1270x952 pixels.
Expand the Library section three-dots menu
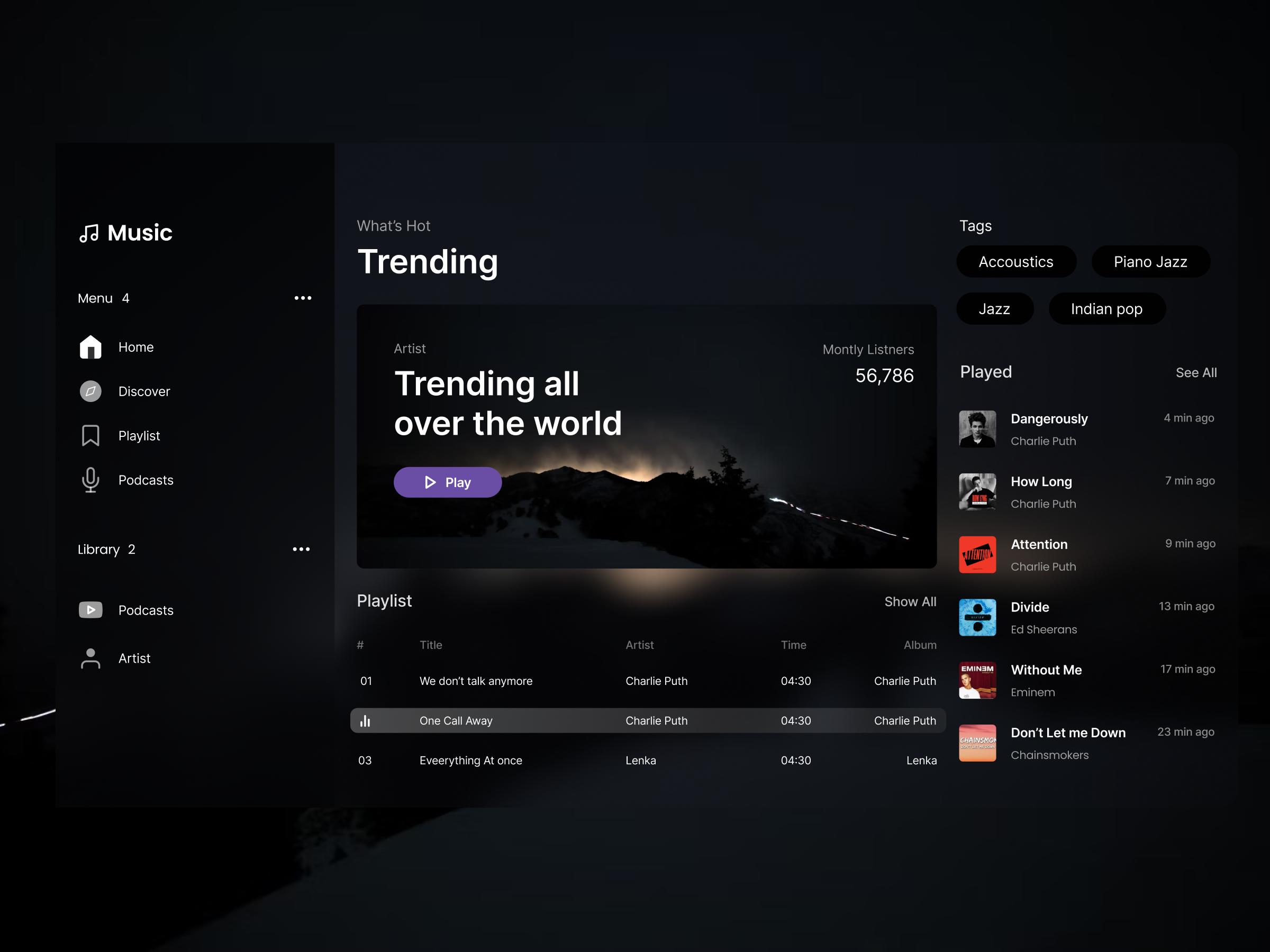point(301,549)
